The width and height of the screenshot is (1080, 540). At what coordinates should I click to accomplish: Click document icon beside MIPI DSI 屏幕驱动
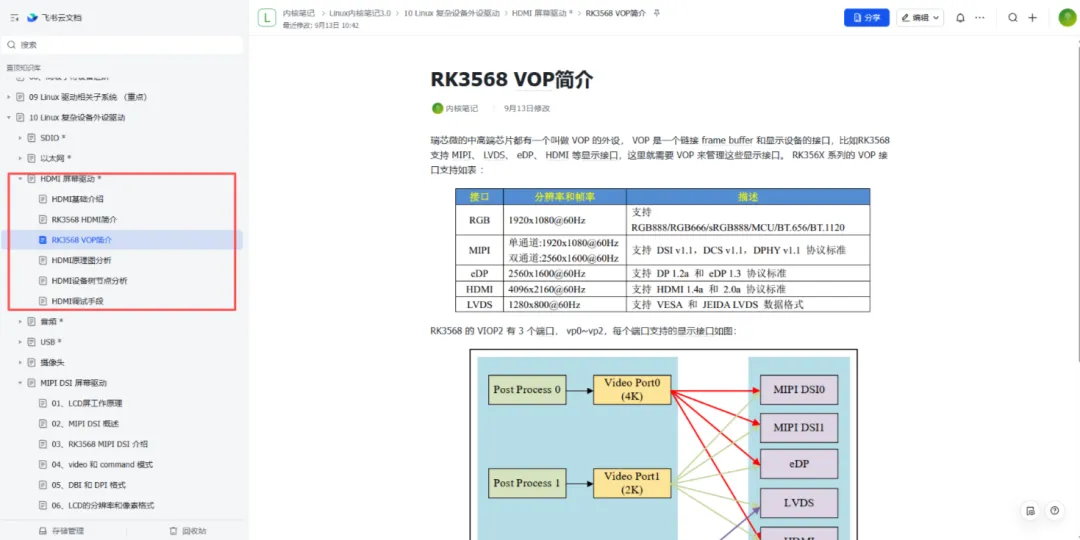(x=31, y=383)
